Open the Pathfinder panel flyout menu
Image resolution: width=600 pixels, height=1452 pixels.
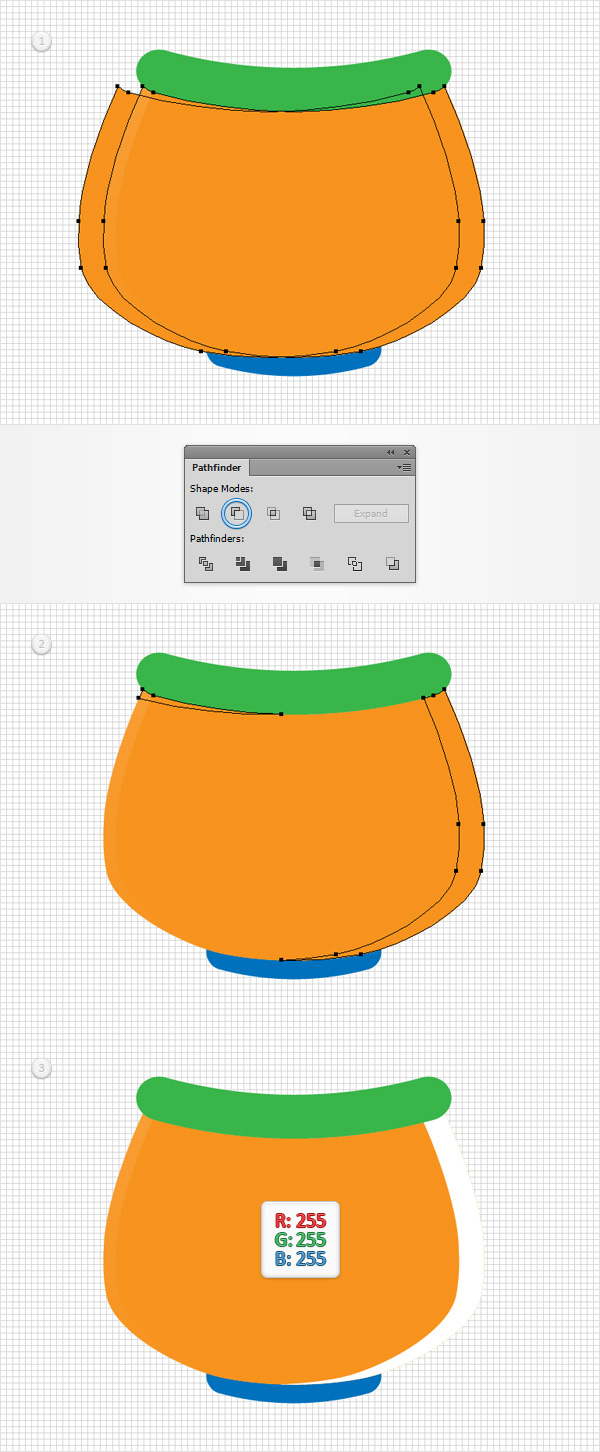[x=404, y=467]
